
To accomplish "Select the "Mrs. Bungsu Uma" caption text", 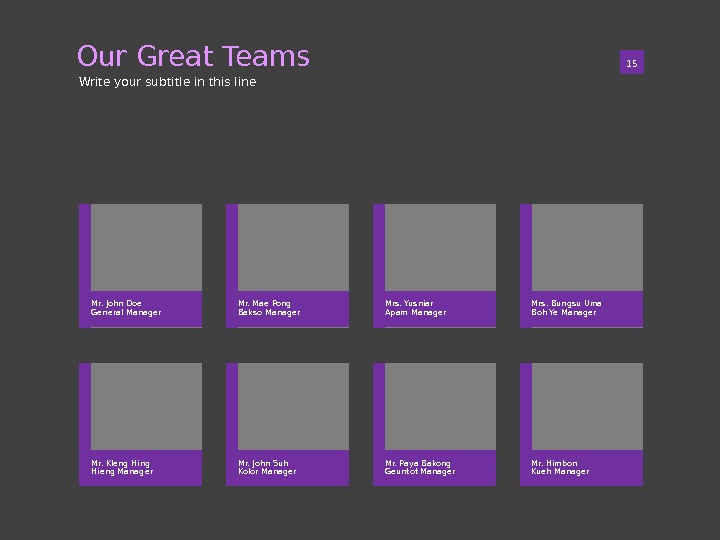I will point(566,303).
